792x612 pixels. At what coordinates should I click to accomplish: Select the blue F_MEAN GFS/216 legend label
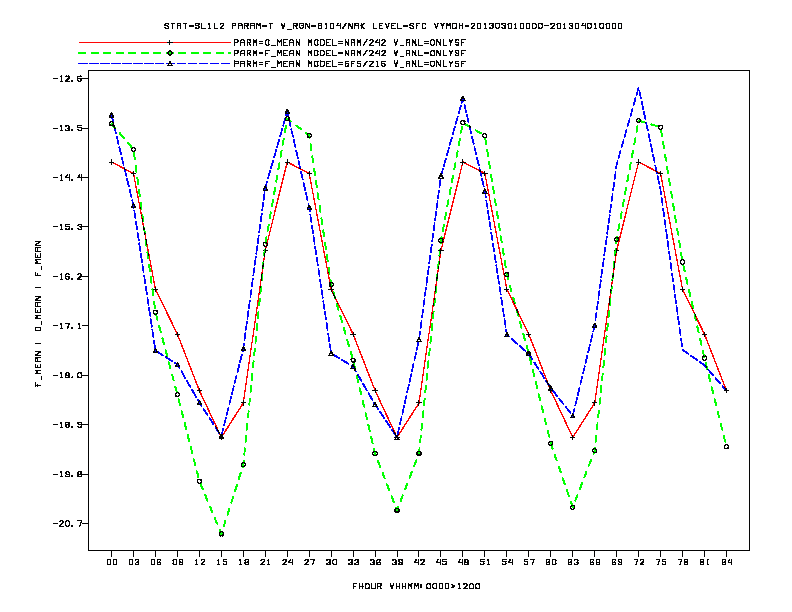tap(349, 64)
